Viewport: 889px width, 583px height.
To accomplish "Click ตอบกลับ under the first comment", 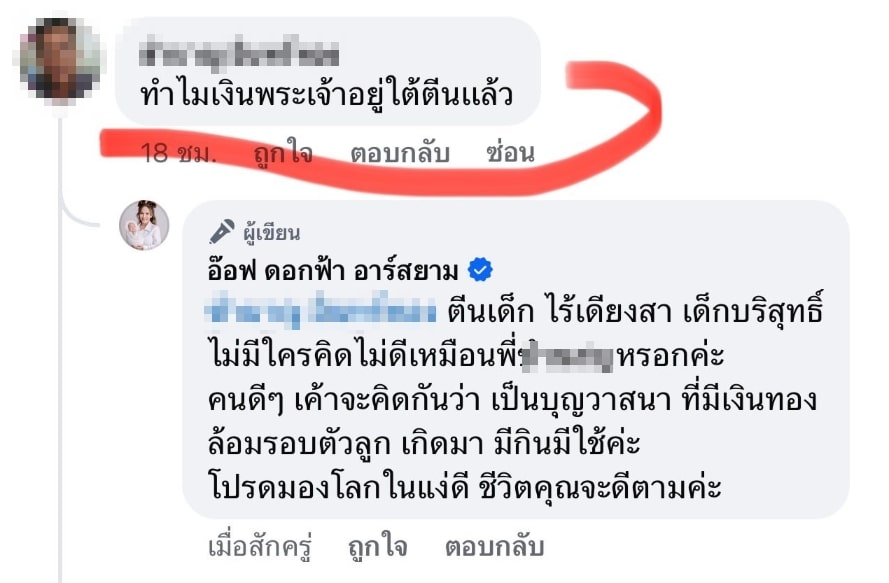I will click(400, 153).
